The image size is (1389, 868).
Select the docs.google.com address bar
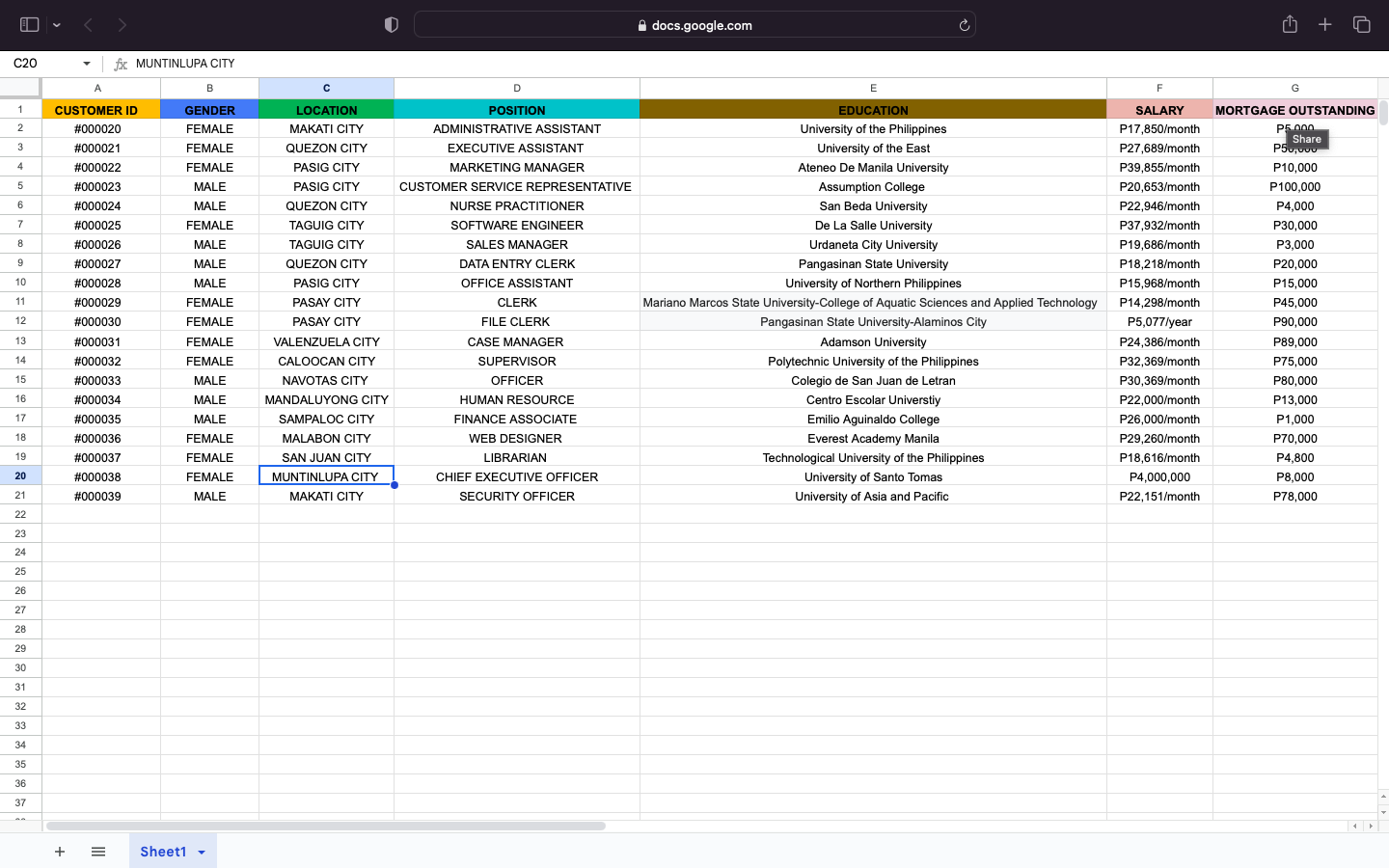coord(694,25)
